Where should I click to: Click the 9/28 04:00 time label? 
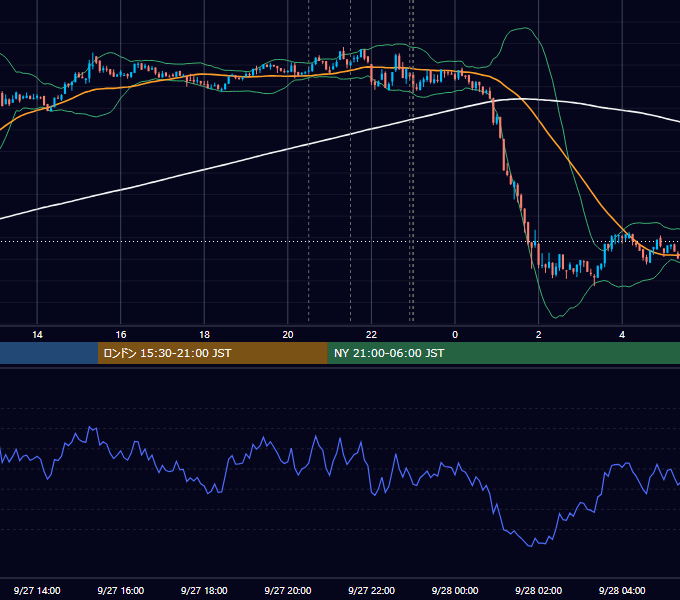click(622, 590)
